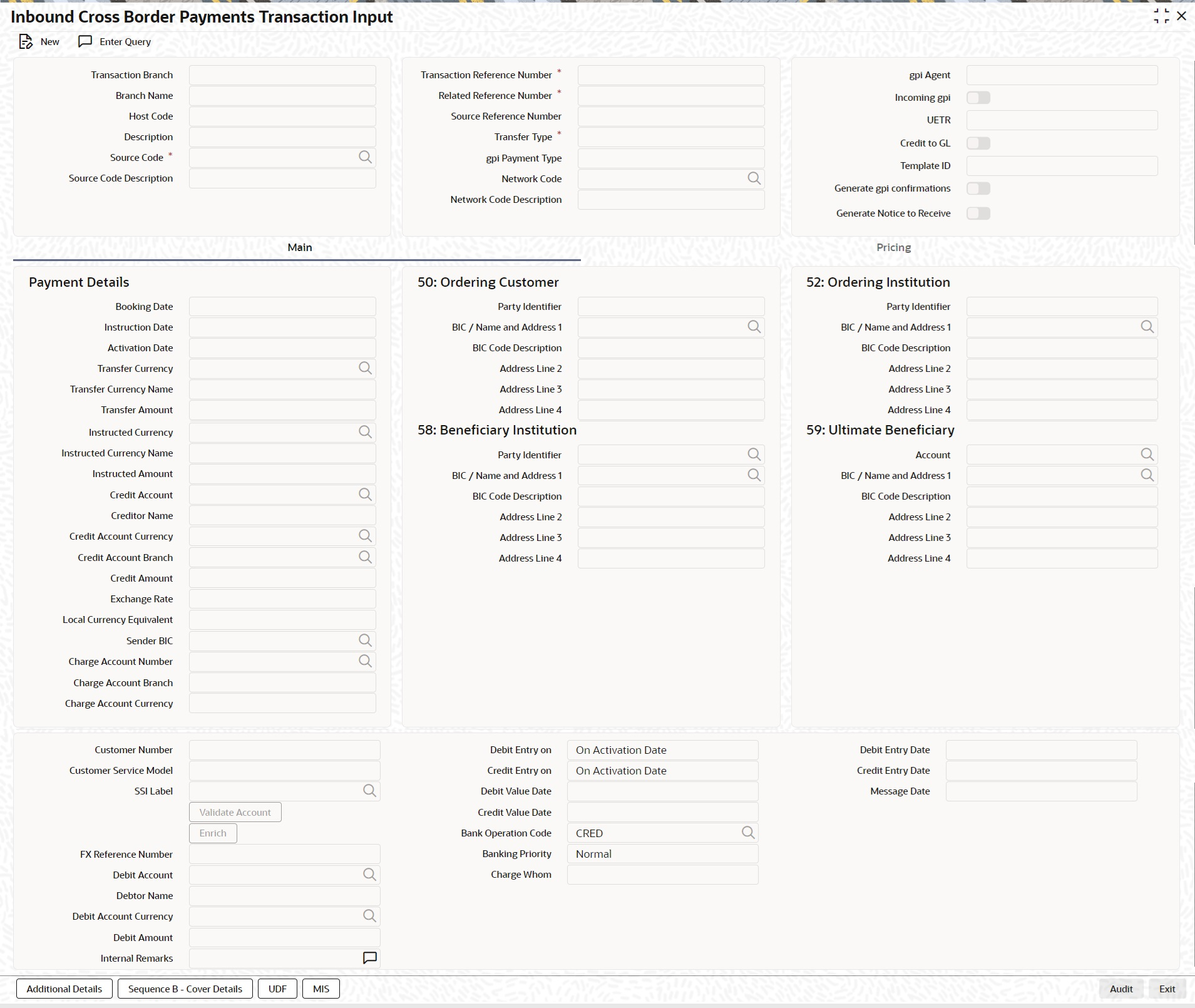Open the MIS sub-screen
This screenshot has height=1008, width=1195.
coord(321,989)
